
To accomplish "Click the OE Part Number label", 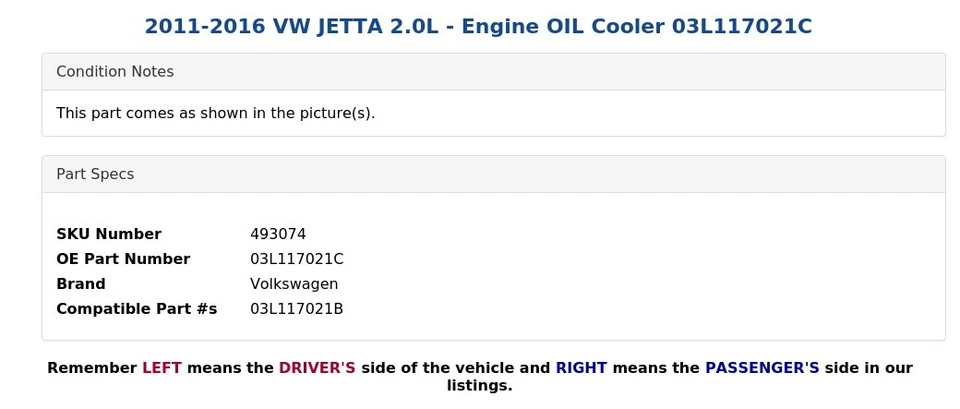I will tap(123, 259).
